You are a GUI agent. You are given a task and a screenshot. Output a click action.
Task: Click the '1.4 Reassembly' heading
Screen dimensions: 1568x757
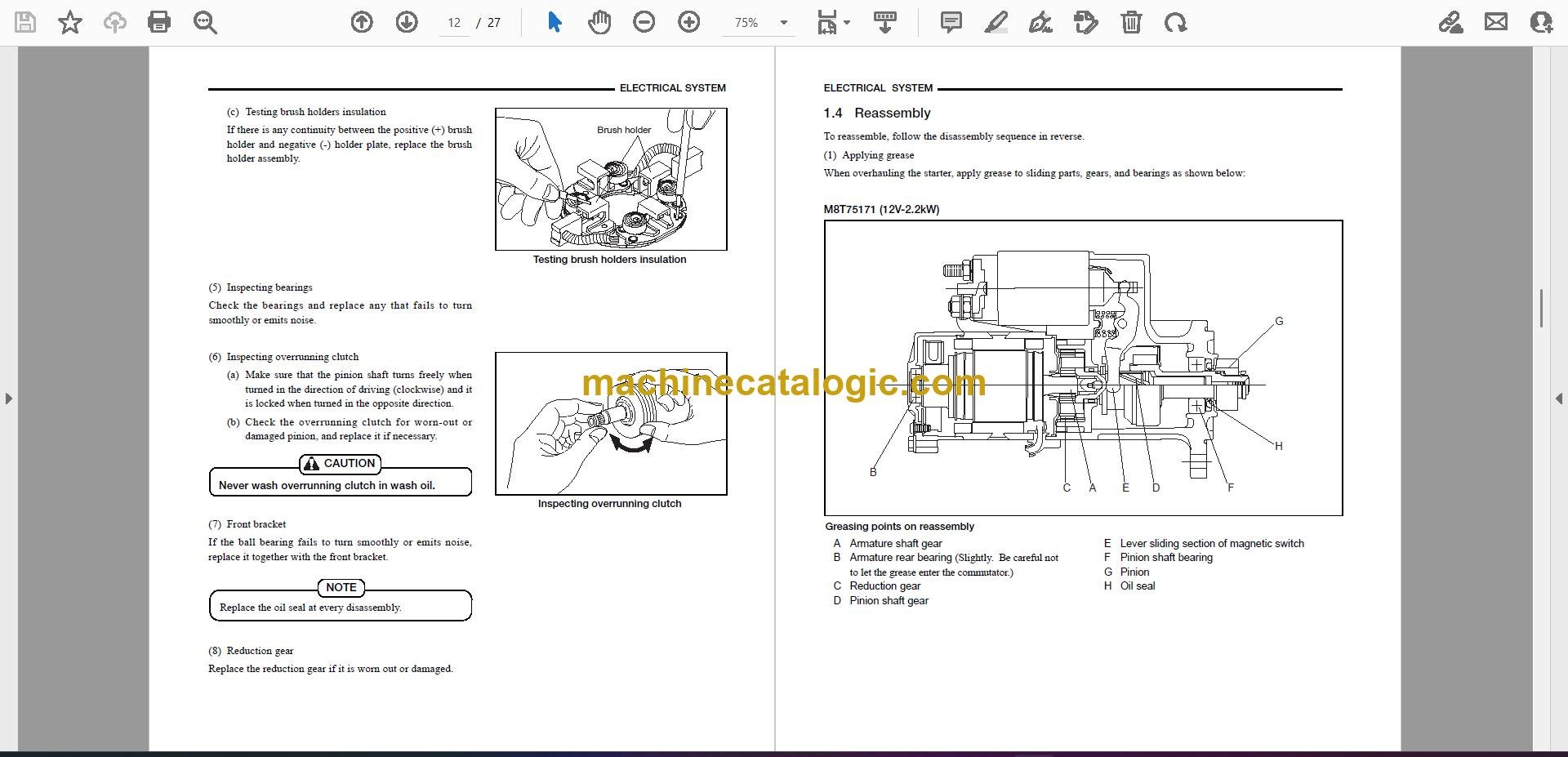[x=877, y=113]
